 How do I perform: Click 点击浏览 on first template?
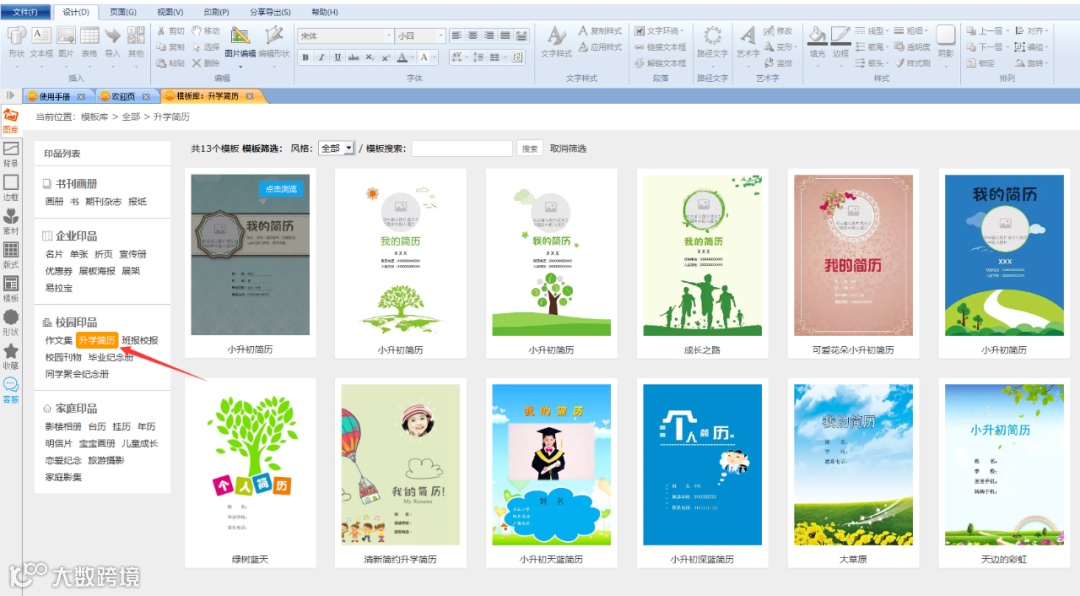coord(281,189)
